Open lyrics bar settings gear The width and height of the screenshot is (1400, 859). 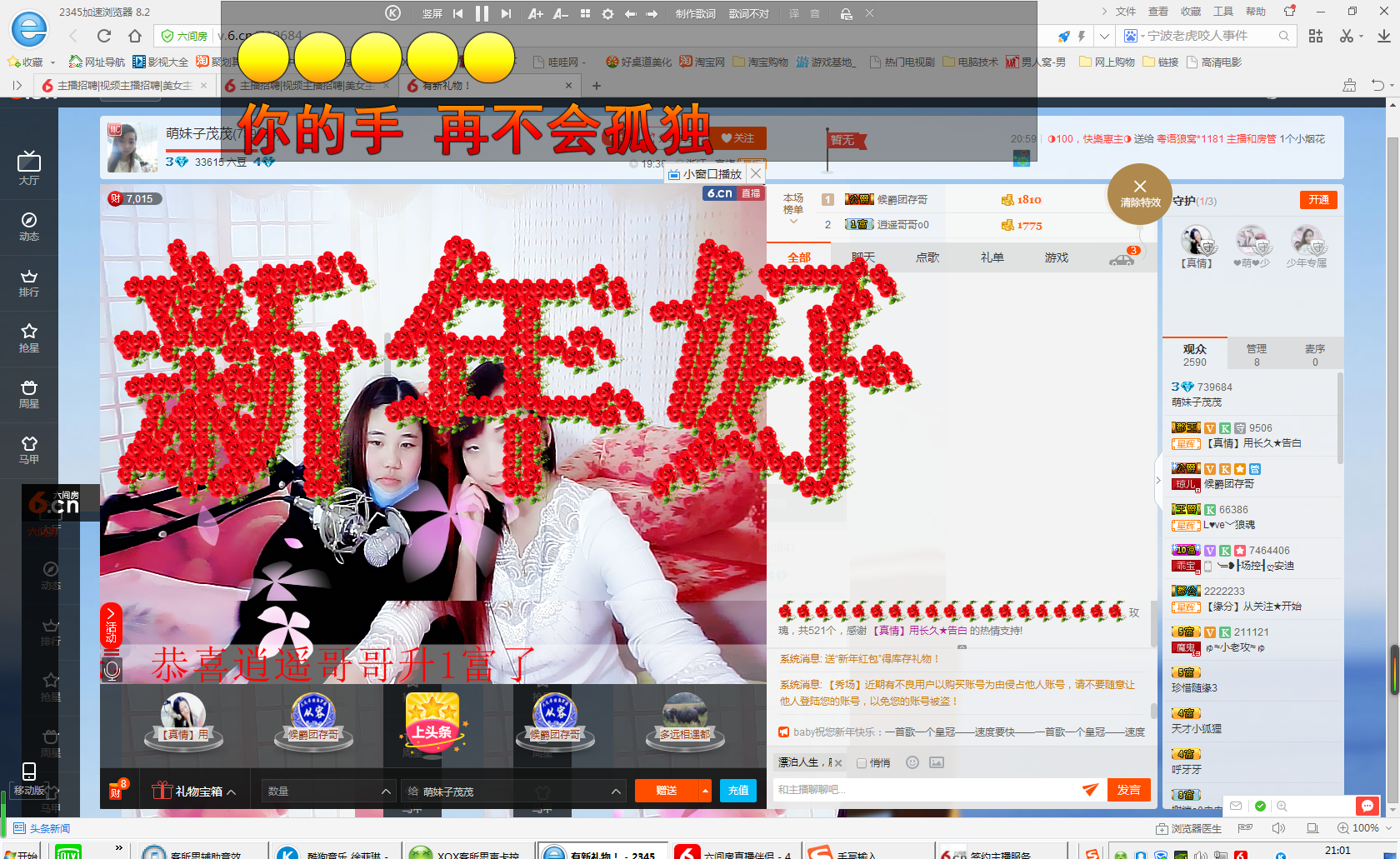[x=607, y=13]
